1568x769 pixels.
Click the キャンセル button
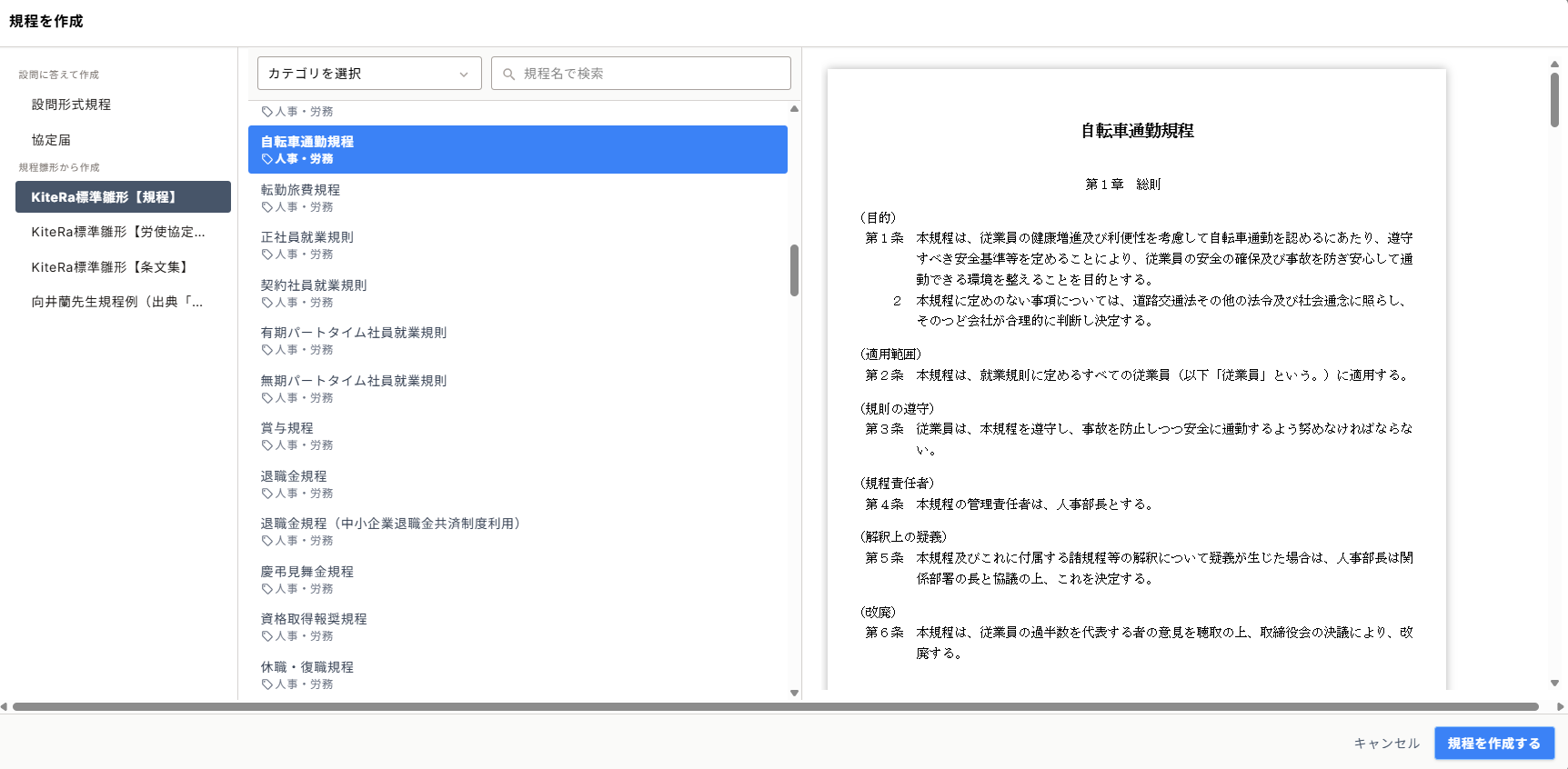tap(1386, 744)
